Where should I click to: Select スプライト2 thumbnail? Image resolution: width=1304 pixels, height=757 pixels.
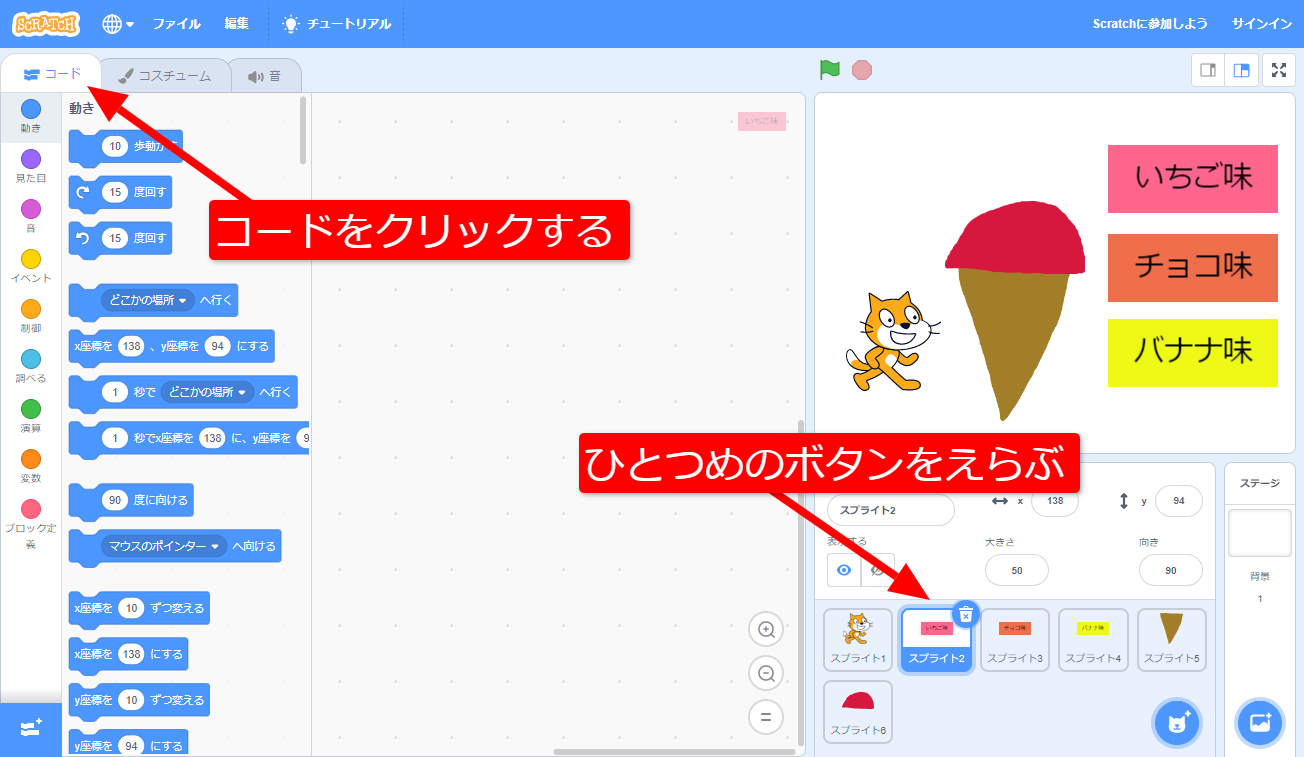[936, 640]
